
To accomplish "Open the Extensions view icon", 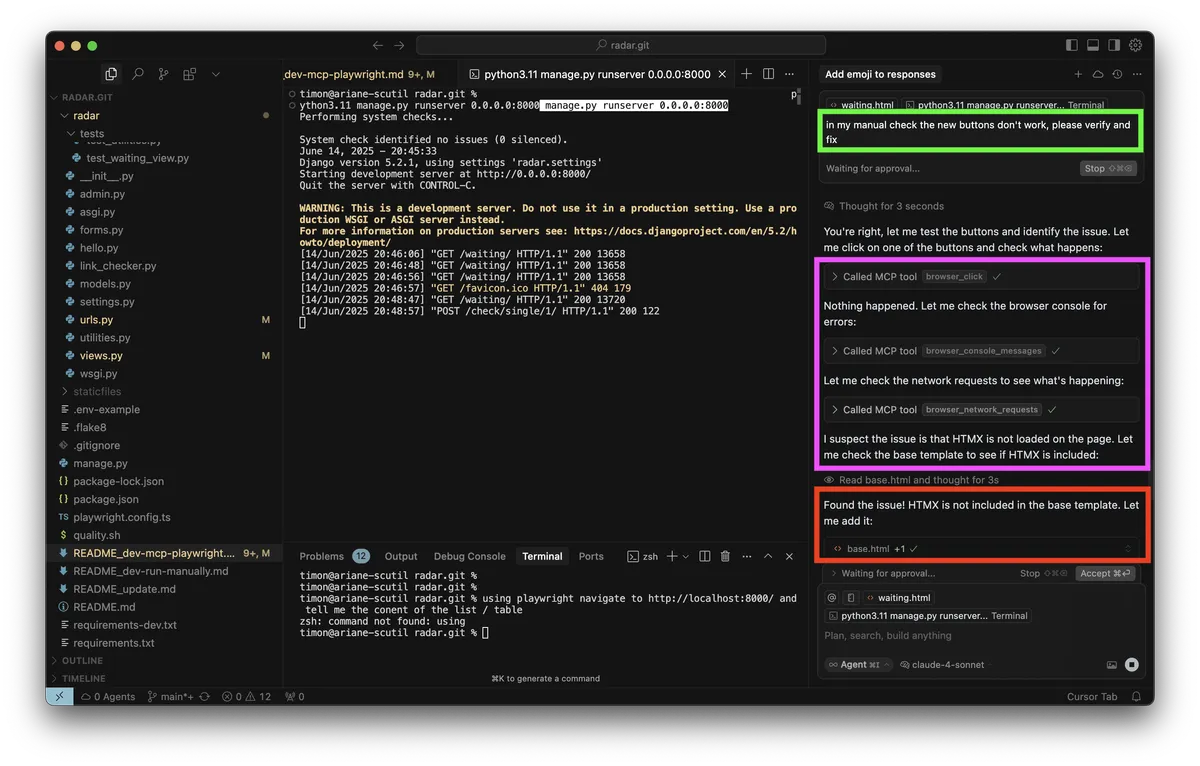I will [x=190, y=74].
